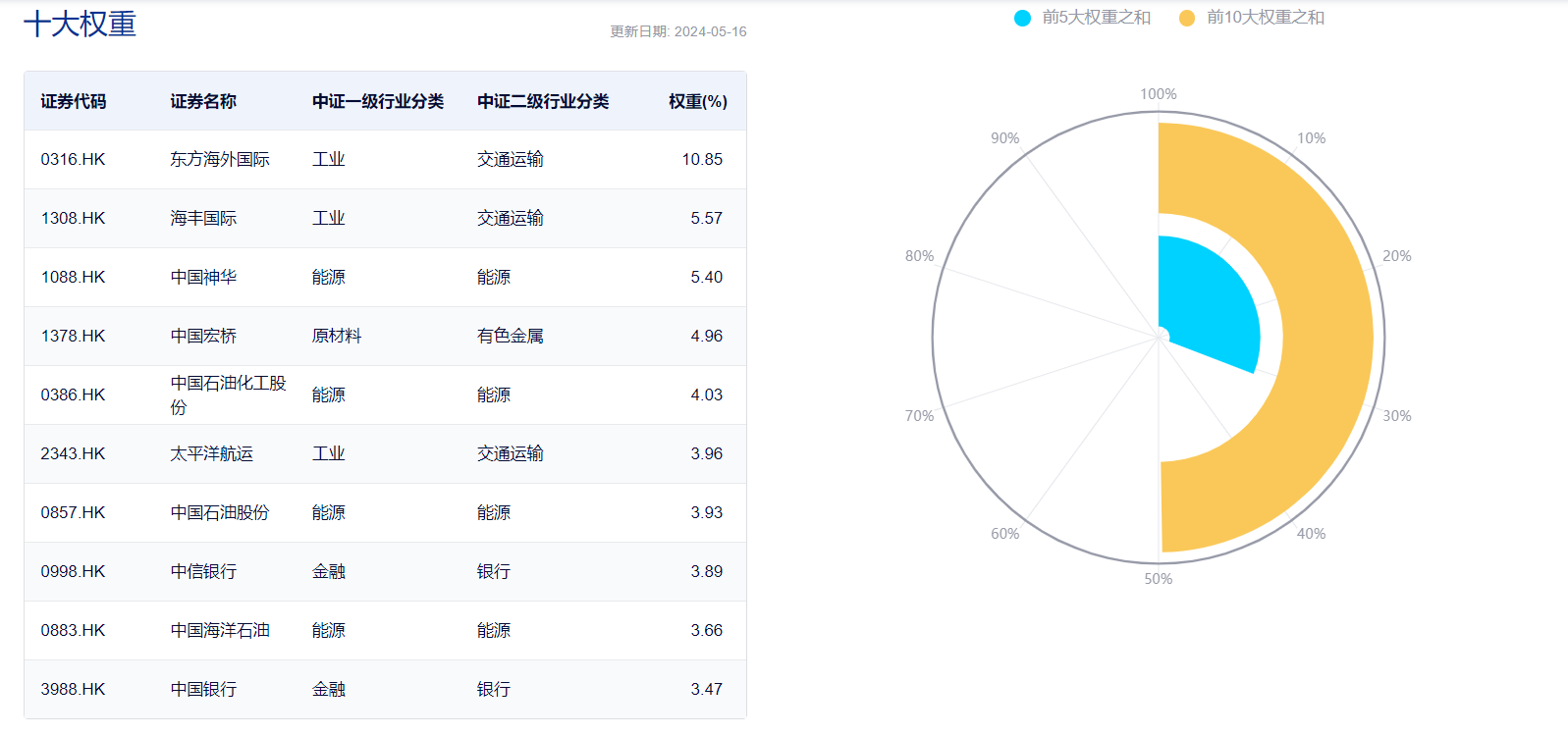This screenshot has width=1568, height=736.
Task: Toggle the 前10大权重之和 legend item
Action: click(x=1251, y=18)
